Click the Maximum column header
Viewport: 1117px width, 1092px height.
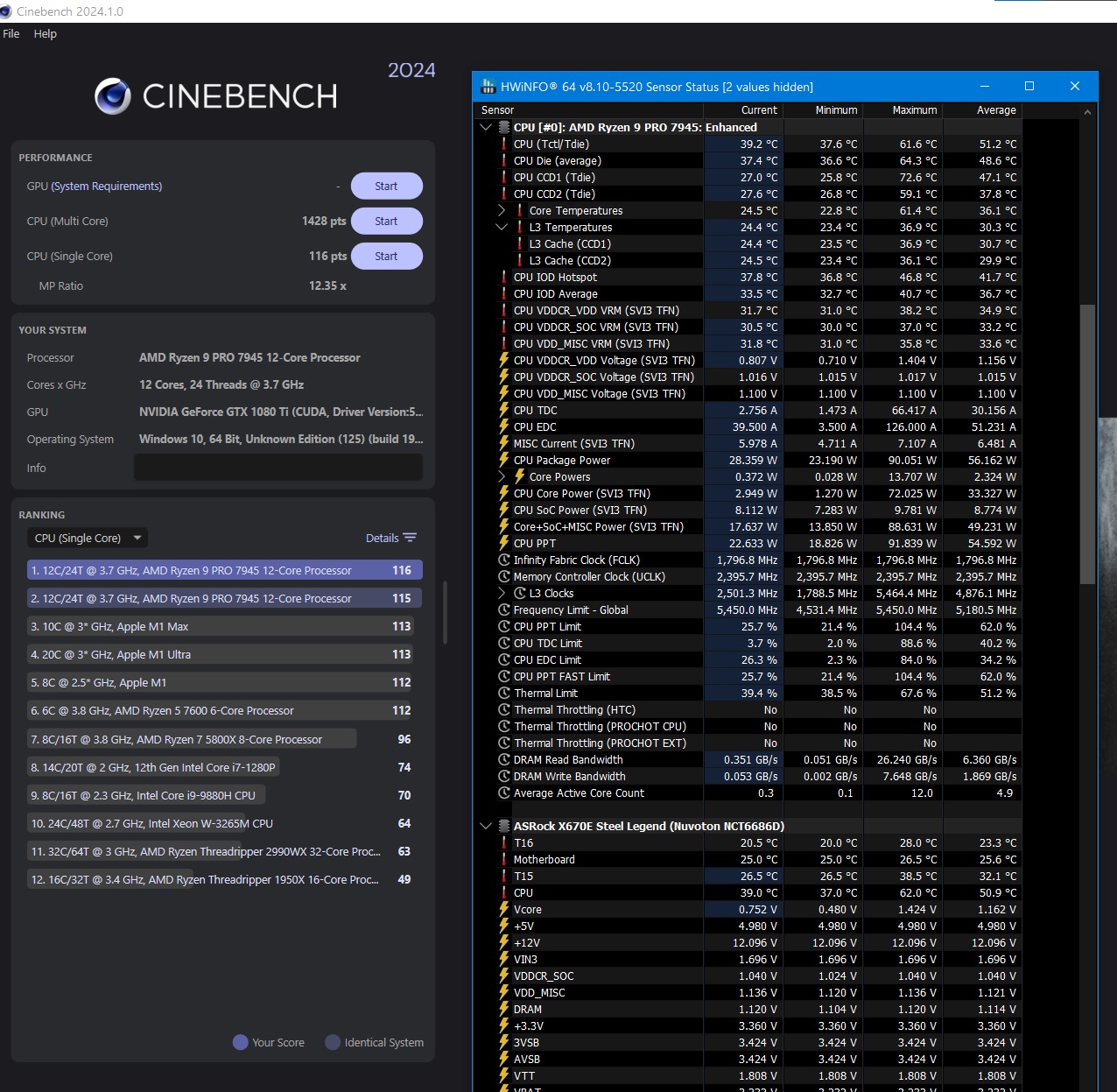click(903, 110)
